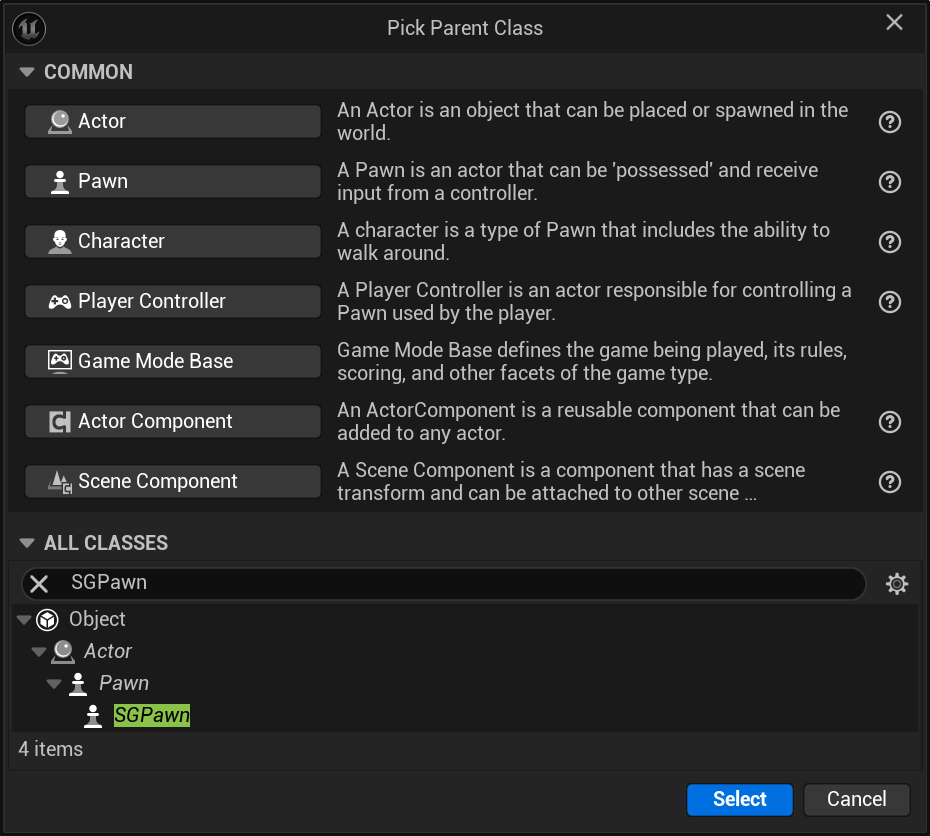Open the search options gear

click(897, 583)
